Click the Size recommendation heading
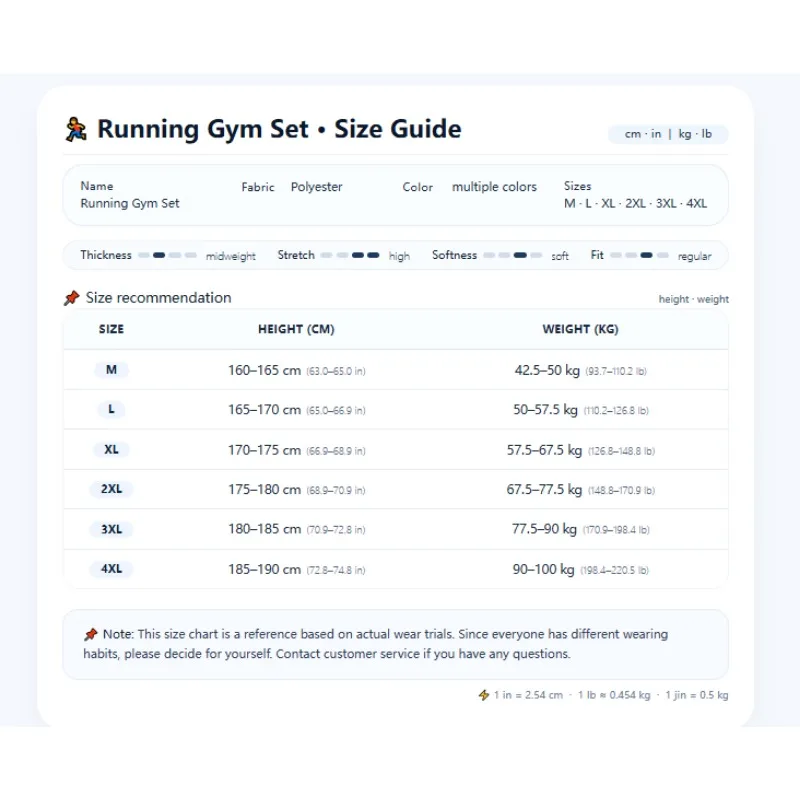Screen dimensions: 800x800 pos(158,298)
